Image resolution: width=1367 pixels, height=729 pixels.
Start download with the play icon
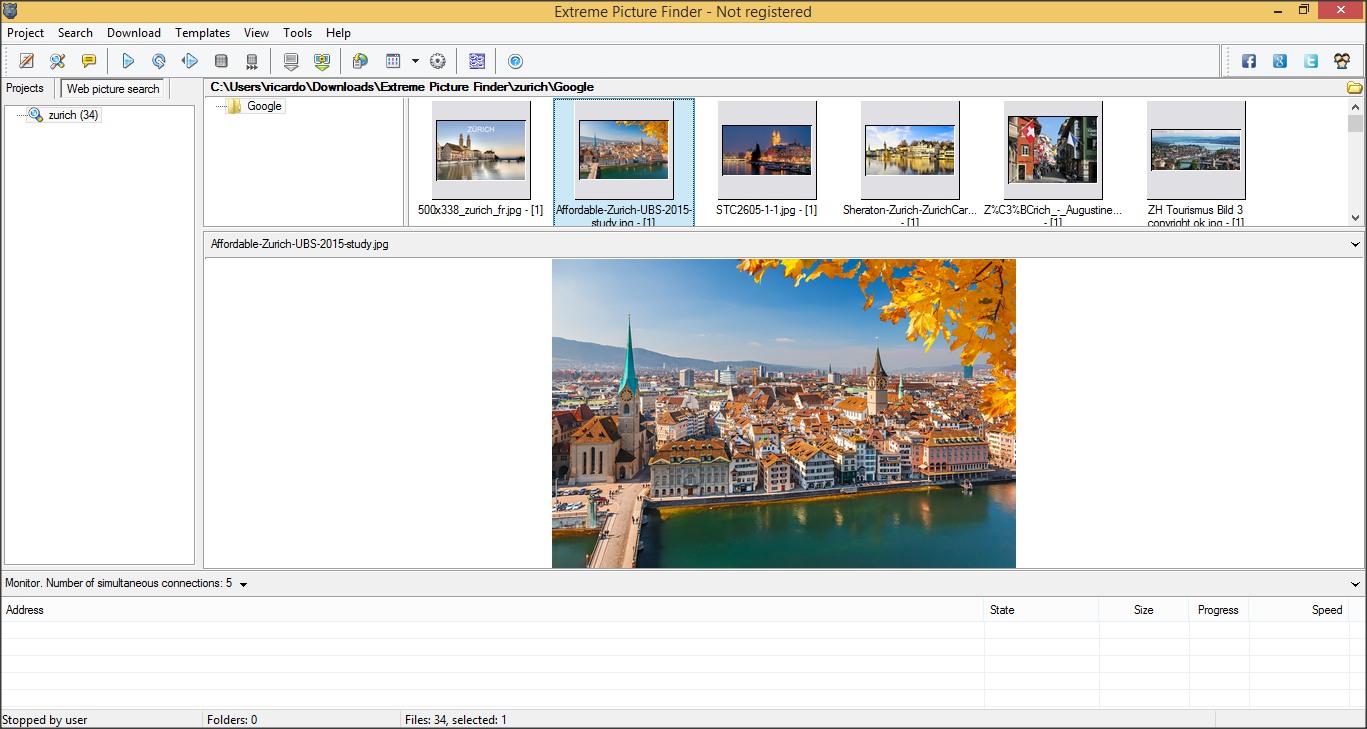128,61
